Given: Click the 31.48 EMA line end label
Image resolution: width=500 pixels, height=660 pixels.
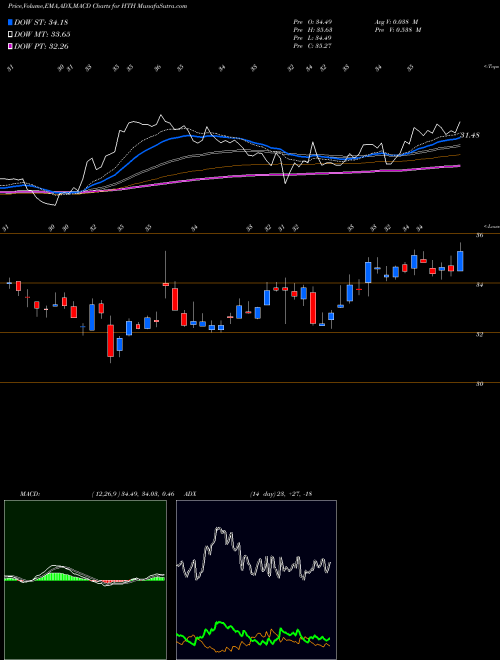Looking at the screenshot, I should pyautogui.click(x=470, y=136).
